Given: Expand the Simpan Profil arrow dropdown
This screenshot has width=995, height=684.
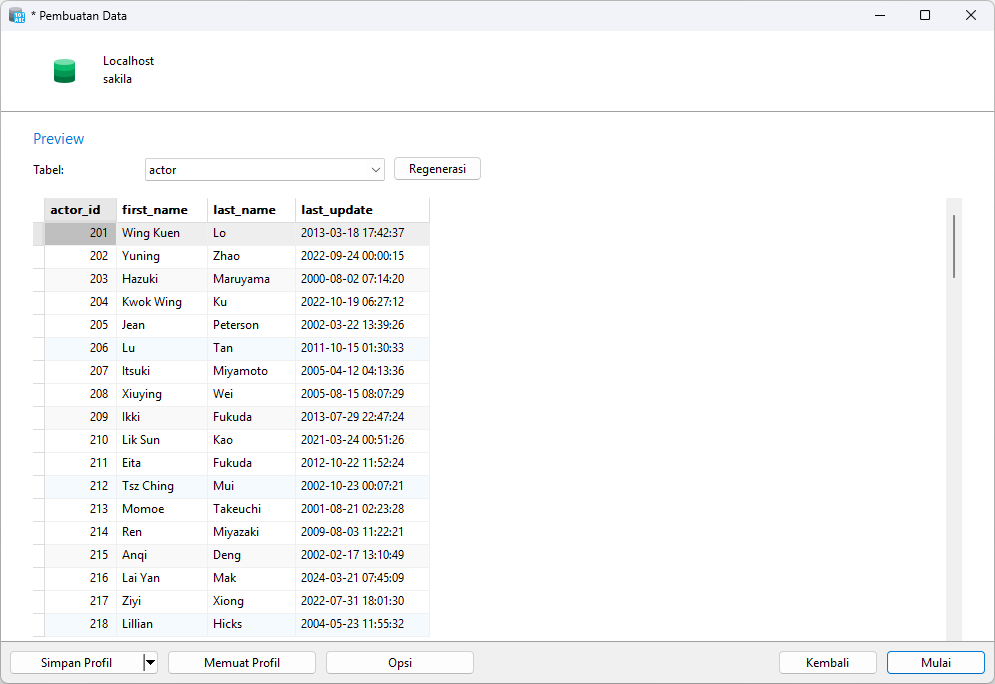Looking at the screenshot, I should [x=150, y=662].
